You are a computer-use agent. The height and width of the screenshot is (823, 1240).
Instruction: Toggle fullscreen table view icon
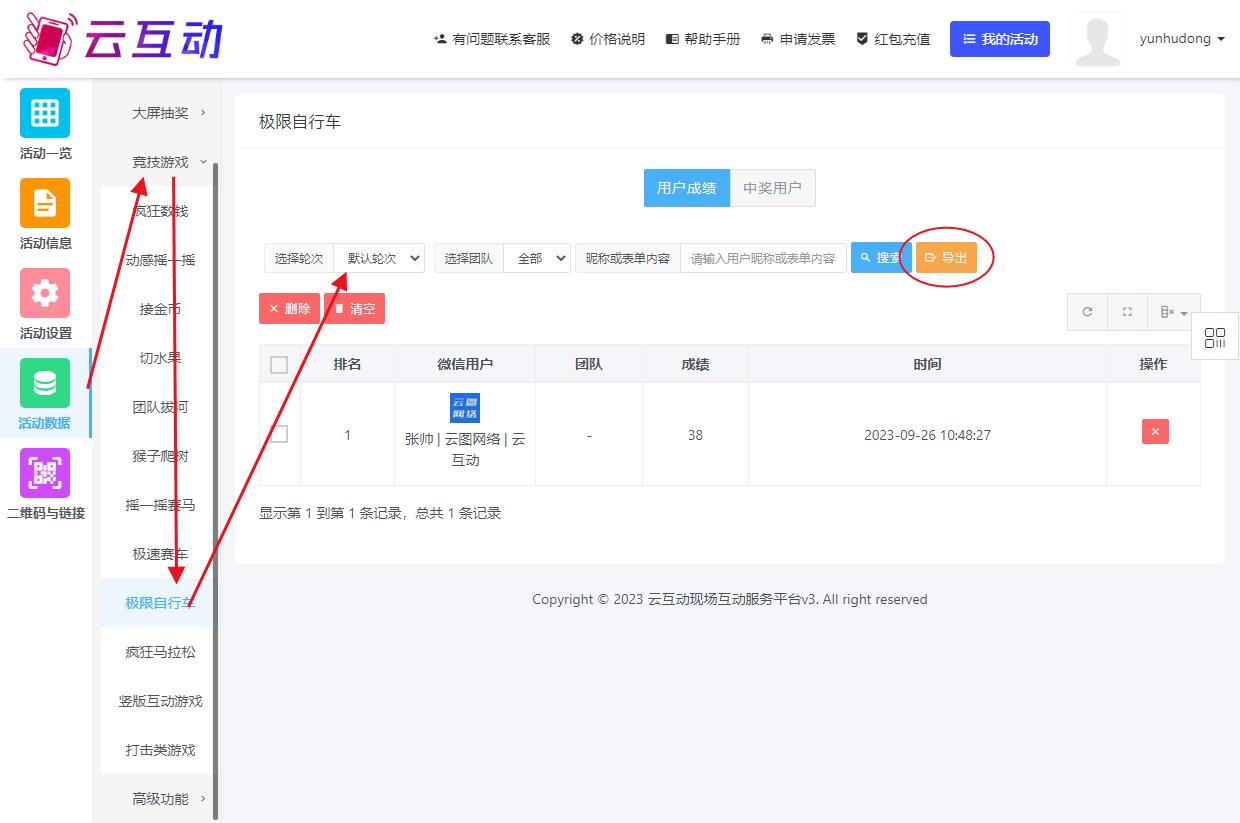click(x=1127, y=312)
